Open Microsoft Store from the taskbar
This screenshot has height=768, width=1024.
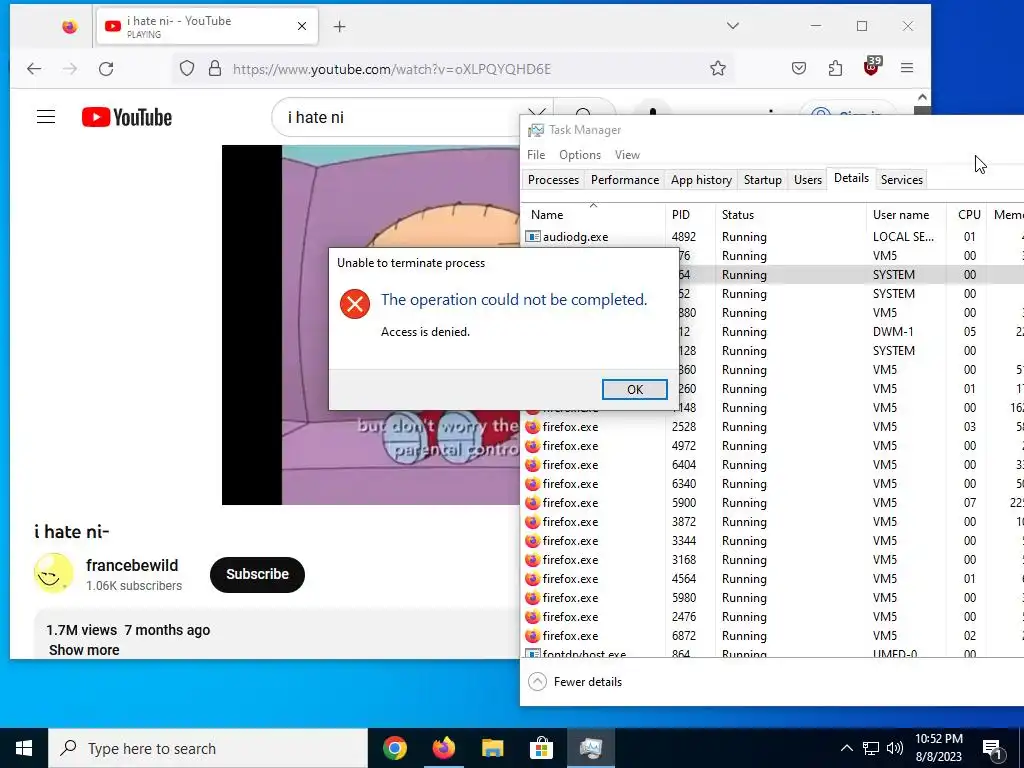[x=541, y=748]
